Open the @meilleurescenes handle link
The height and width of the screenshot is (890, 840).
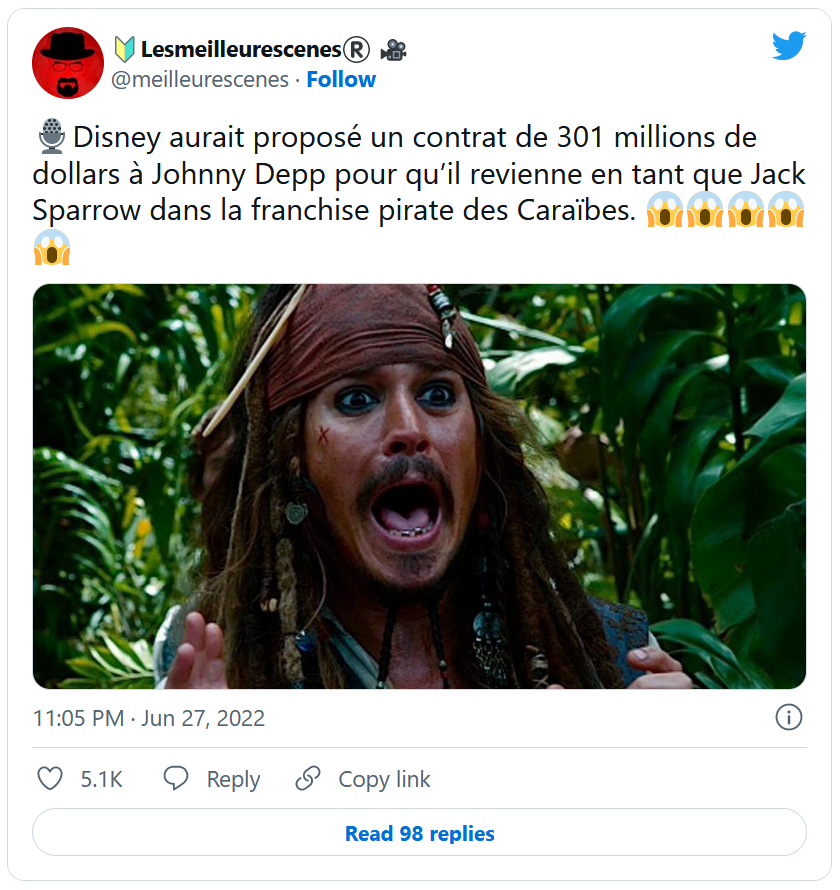[x=200, y=79]
